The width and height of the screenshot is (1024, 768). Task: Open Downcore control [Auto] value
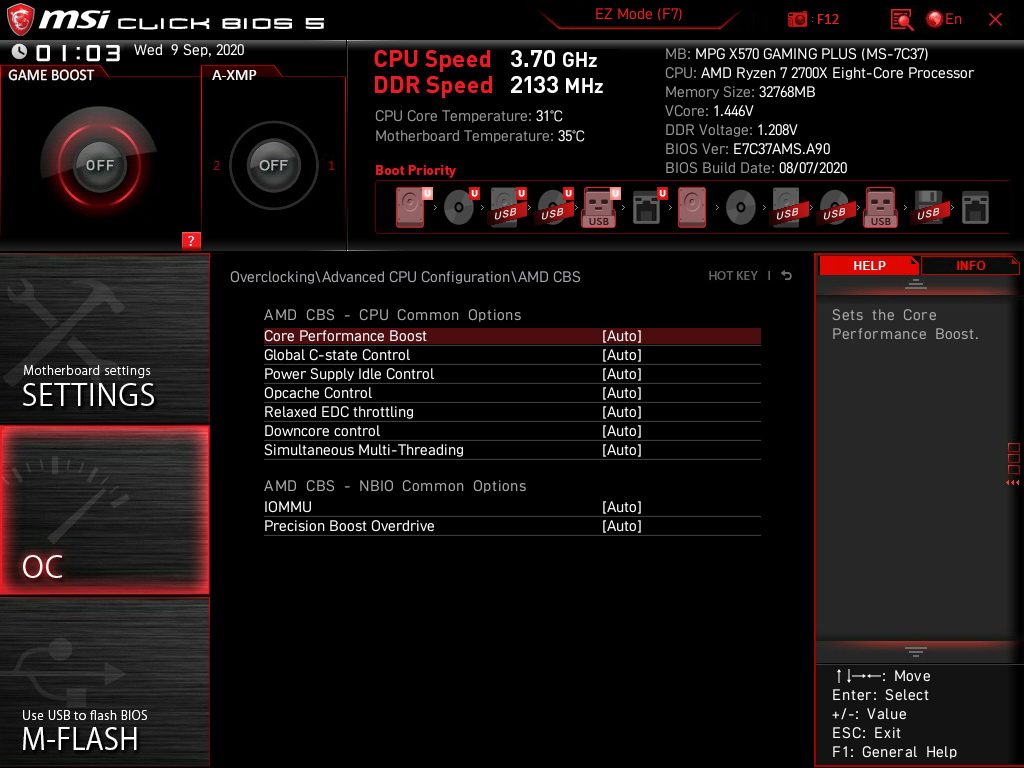(x=622, y=430)
